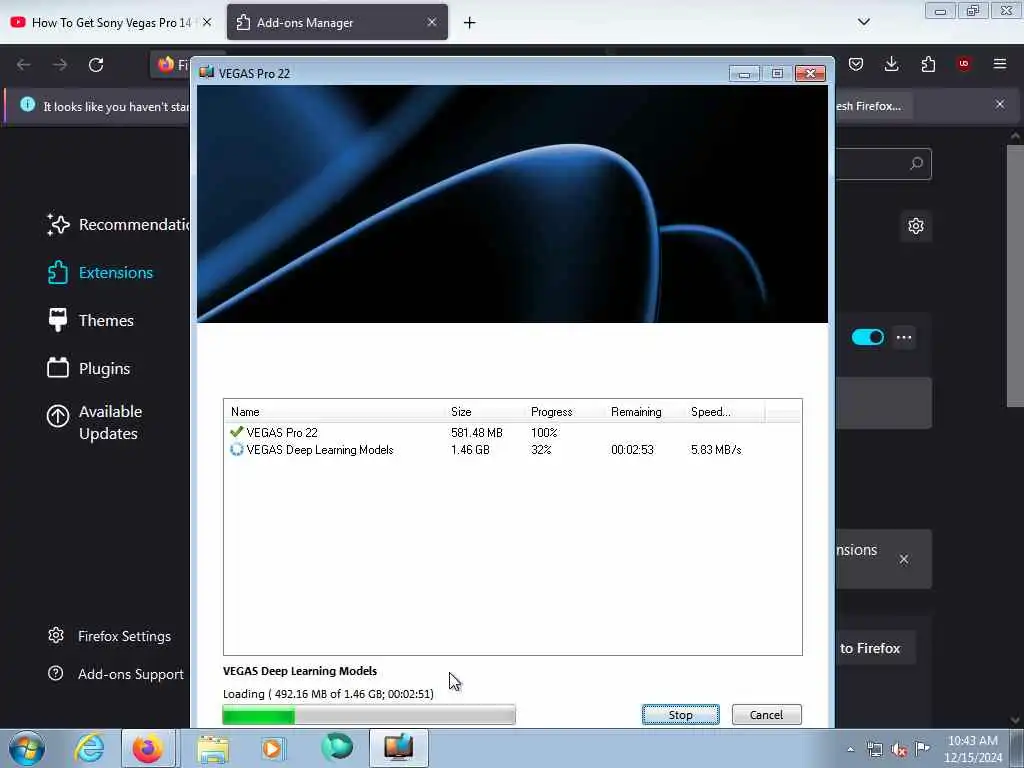Click the Speed column header
The width and height of the screenshot is (1024, 768).
pos(725,411)
